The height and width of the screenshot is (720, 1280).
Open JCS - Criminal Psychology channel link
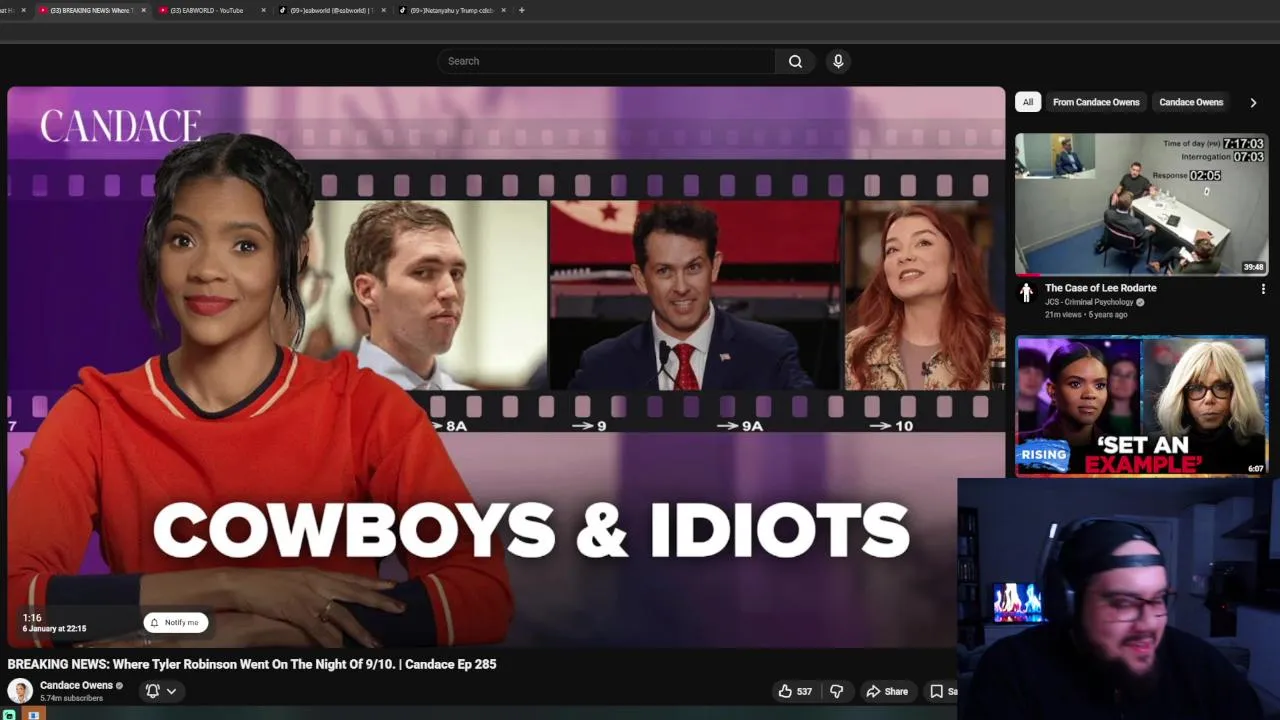point(1089,302)
